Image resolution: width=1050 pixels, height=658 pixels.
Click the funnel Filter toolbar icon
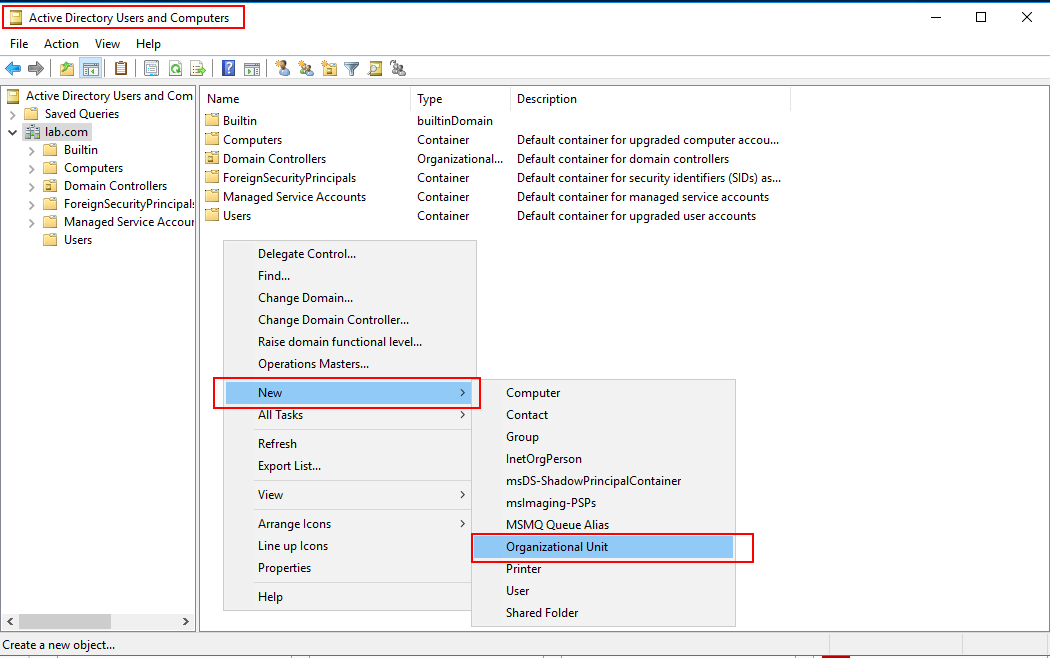(352, 68)
